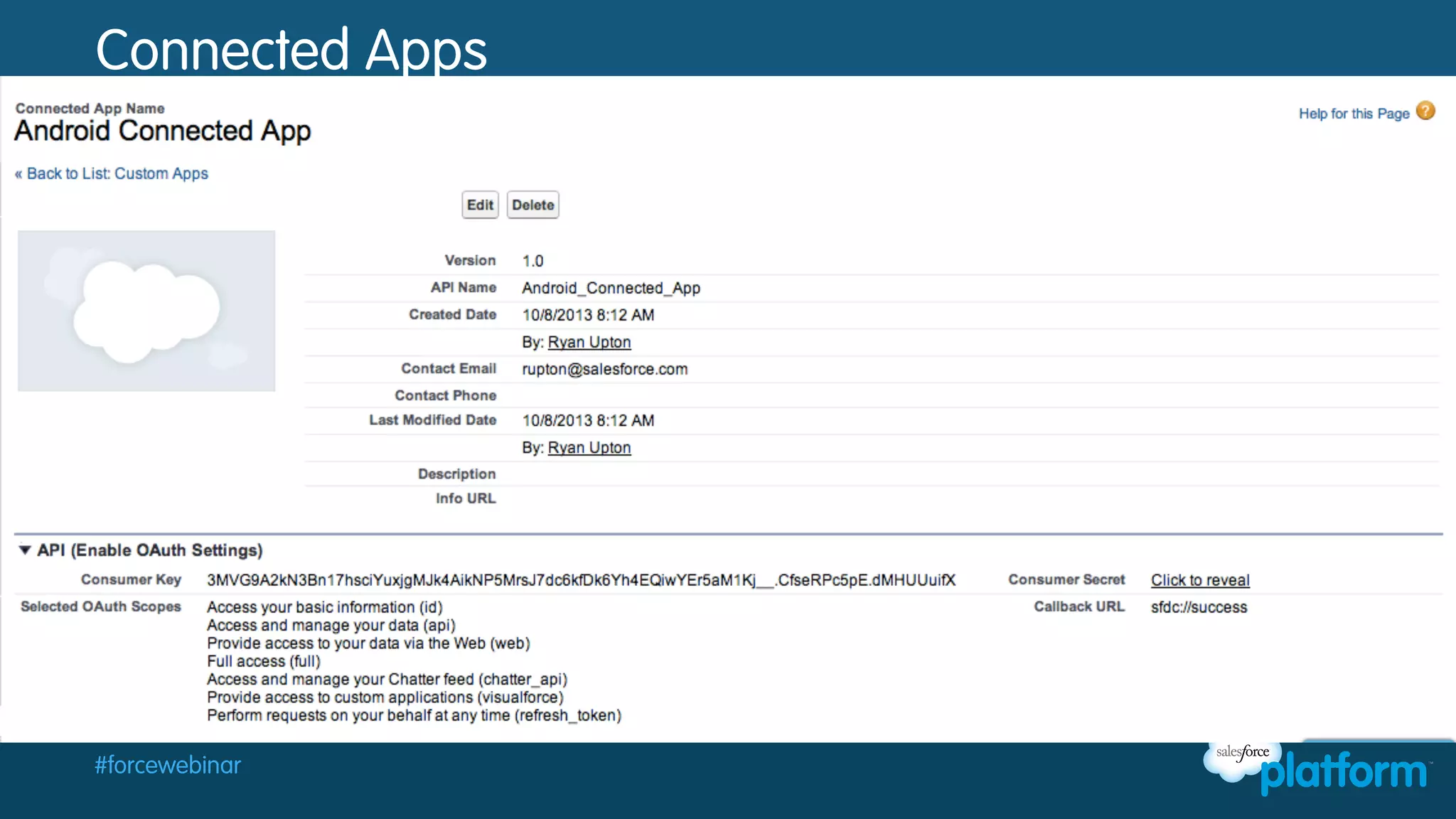The image size is (1456, 819).
Task: Click scope 'Provide access to custom applications (visualforce)'
Action: (385, 697)
